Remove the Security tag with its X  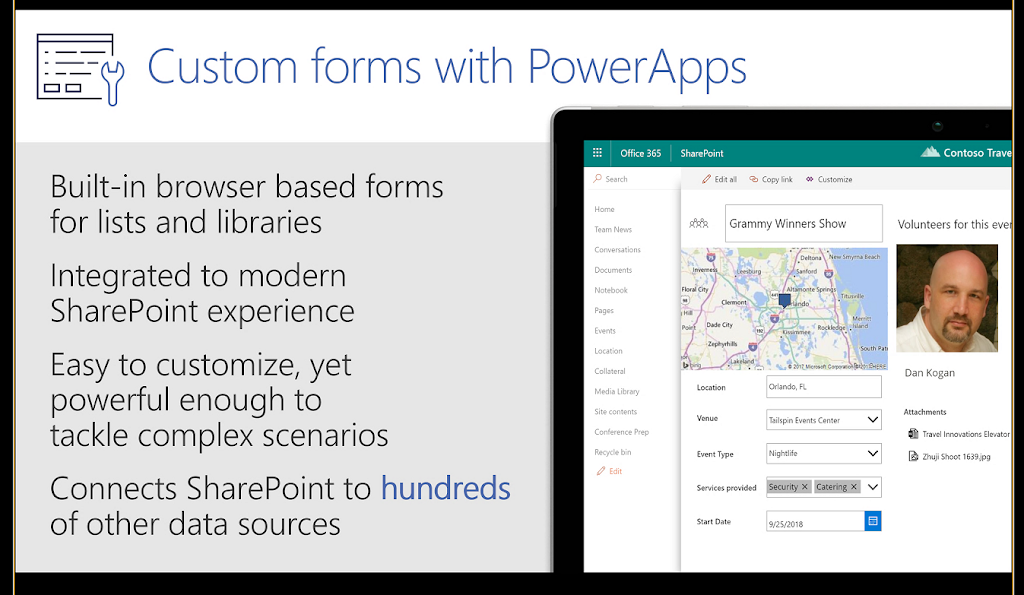point(805,487)
